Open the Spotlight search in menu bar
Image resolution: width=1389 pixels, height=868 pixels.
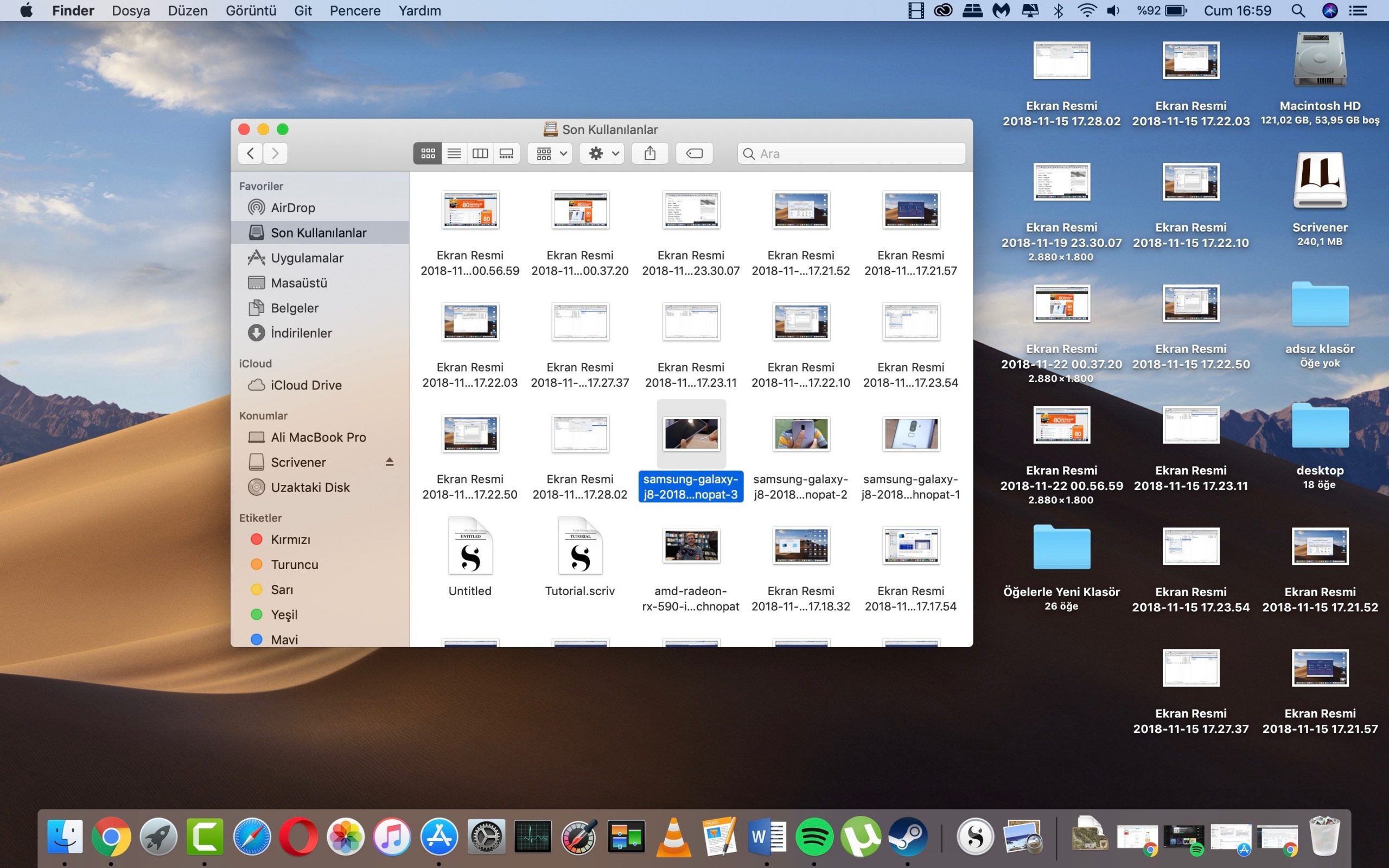(1298, 10)
